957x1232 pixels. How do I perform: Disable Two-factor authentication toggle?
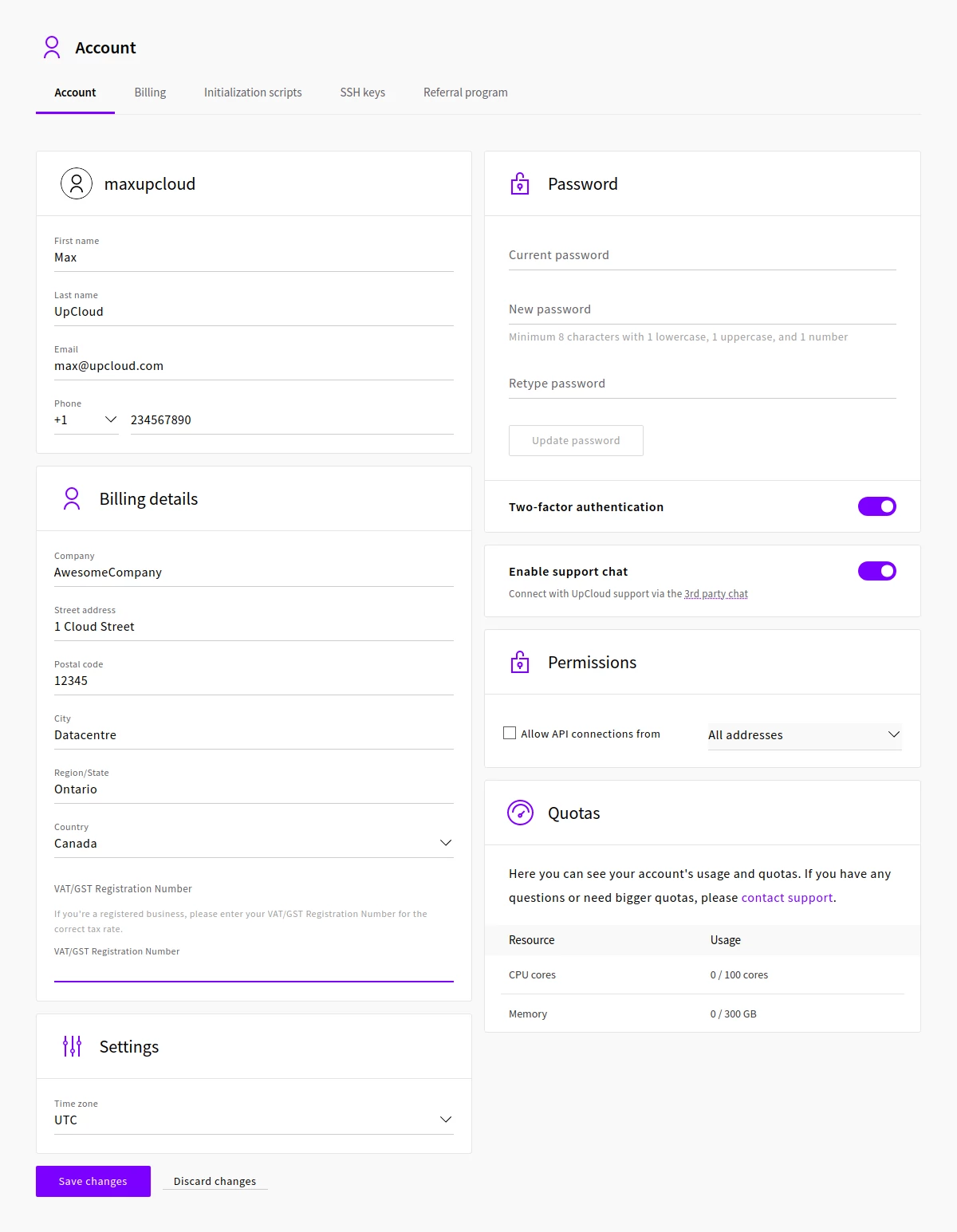point(876,506)
